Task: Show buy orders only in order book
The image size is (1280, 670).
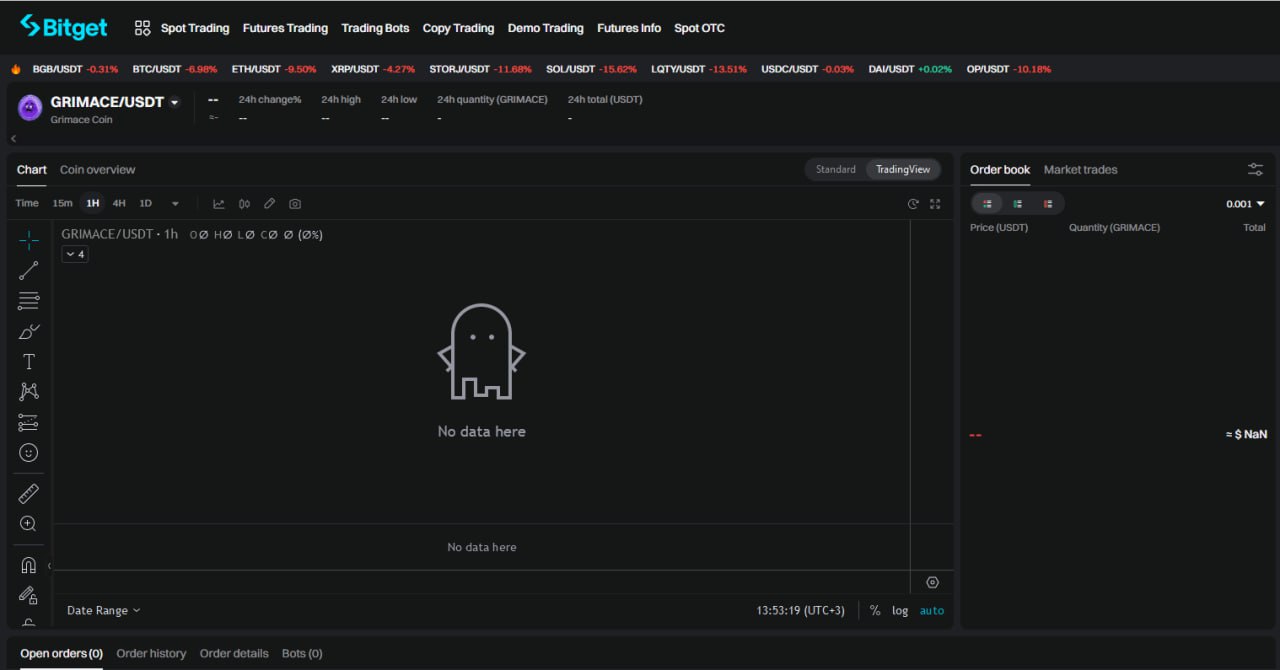Action: (x=1017, y=203)
